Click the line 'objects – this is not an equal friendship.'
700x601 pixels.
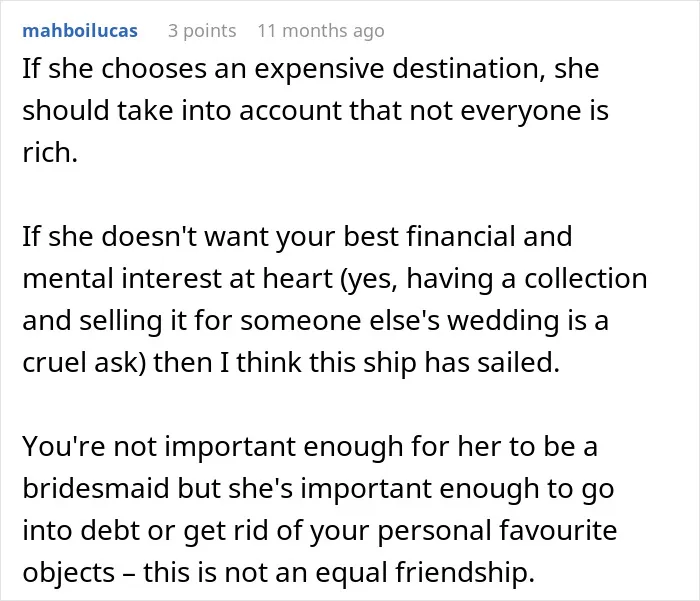(x=279, y=572)
